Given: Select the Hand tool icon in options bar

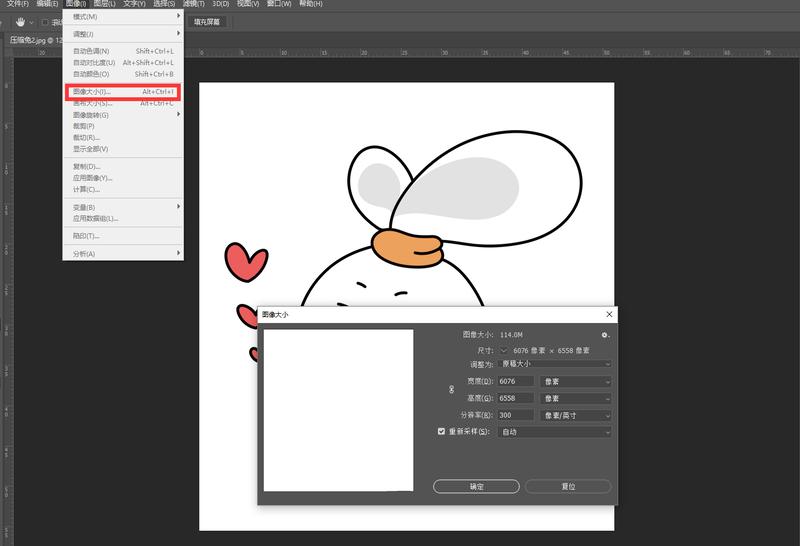Looking at the screenshot, I should pyautogui.click(x=19, y=21).
